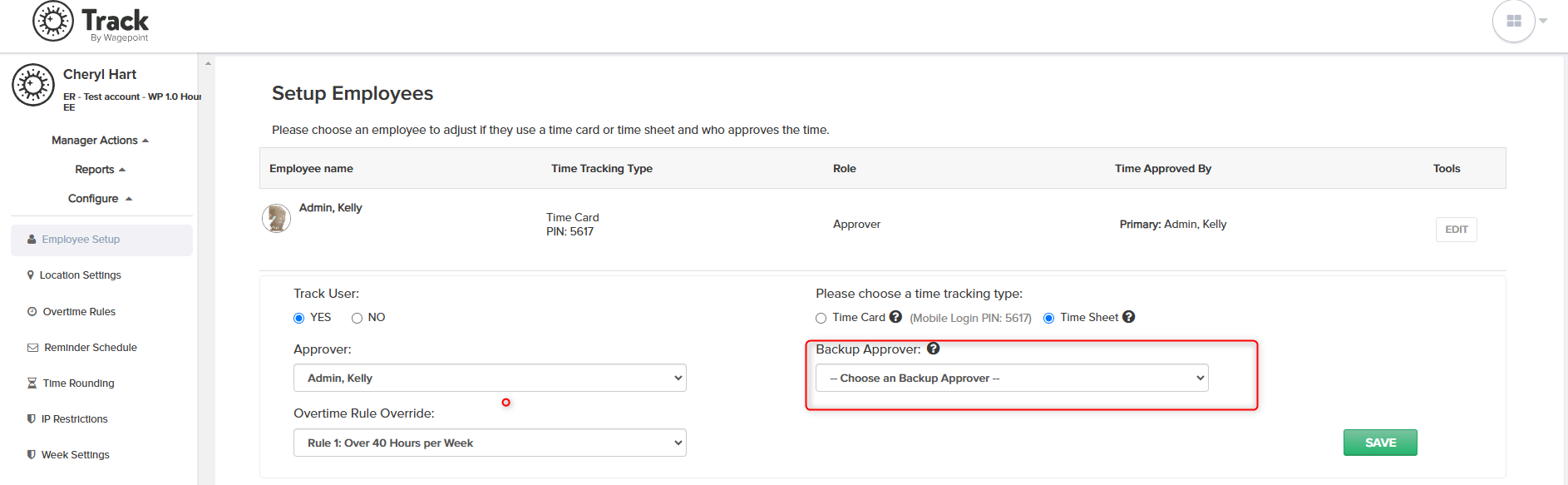Open the Approver dropdown showing Admin, Kelly
The width and height of the screenshot is (1568, 485).
490,378
